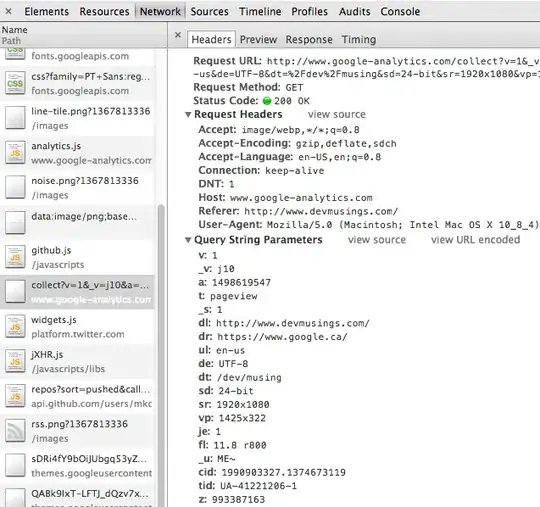Click the Host header value www.google-analytics.com
Image resolution: width=540 pixels, height=507 pixels.
(x=301, y=198)
